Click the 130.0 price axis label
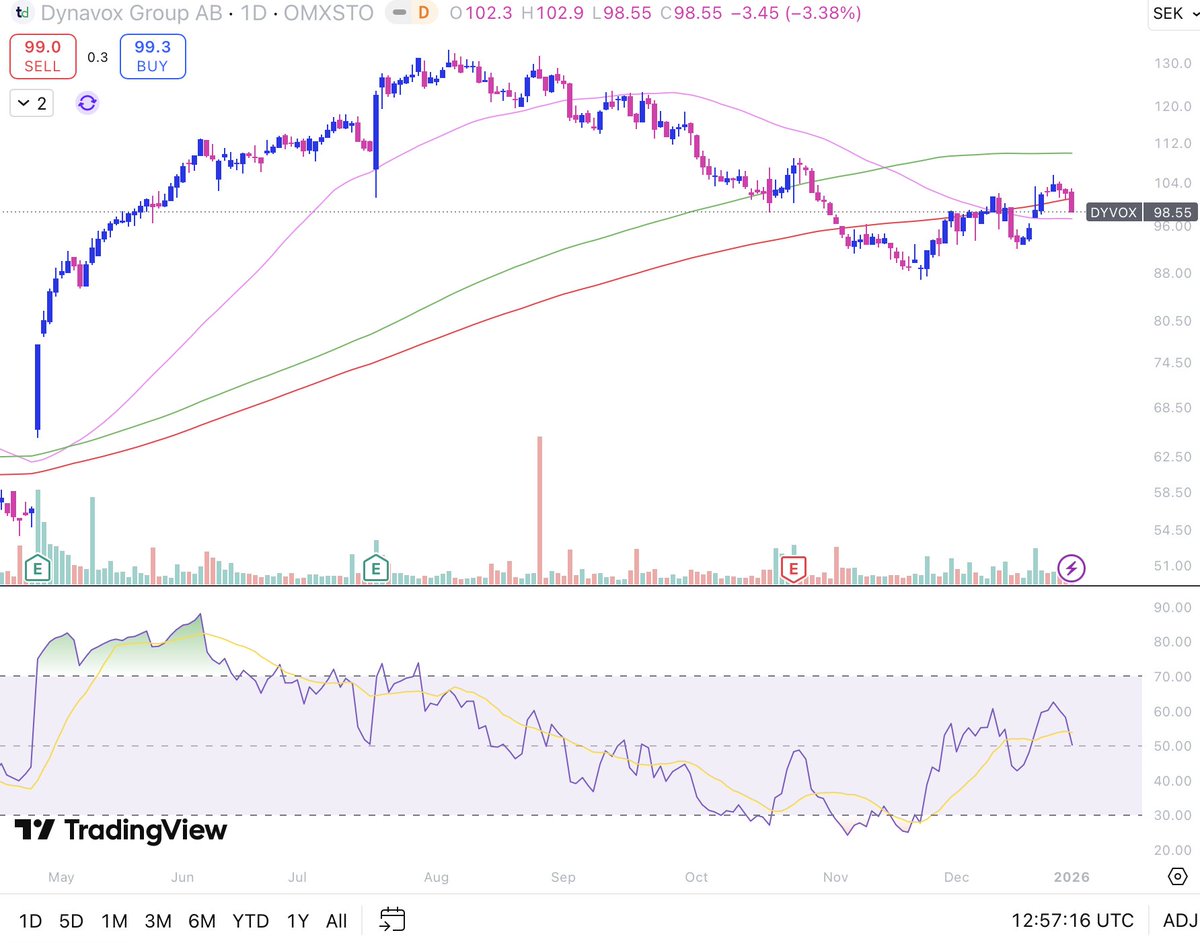1200x943 pixels. tap(1172, 63)
